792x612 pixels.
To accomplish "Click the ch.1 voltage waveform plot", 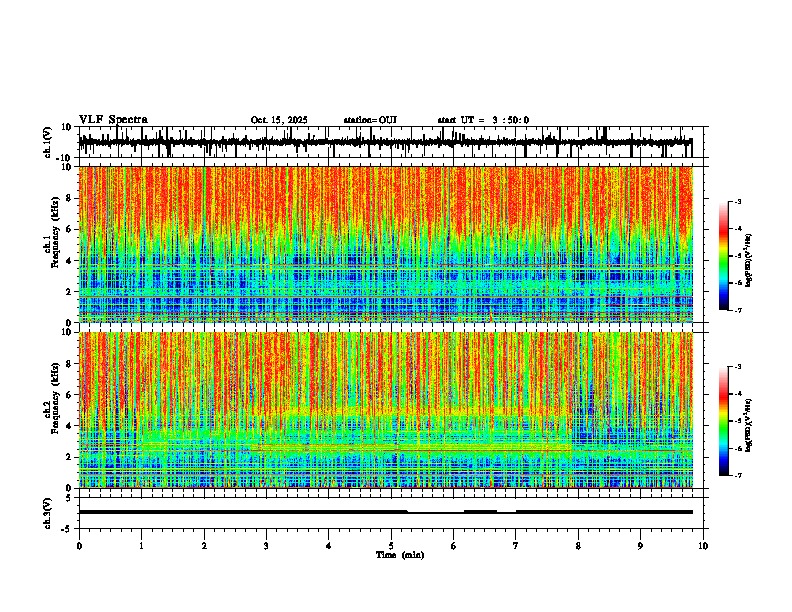I will click(x=393, y=142).
